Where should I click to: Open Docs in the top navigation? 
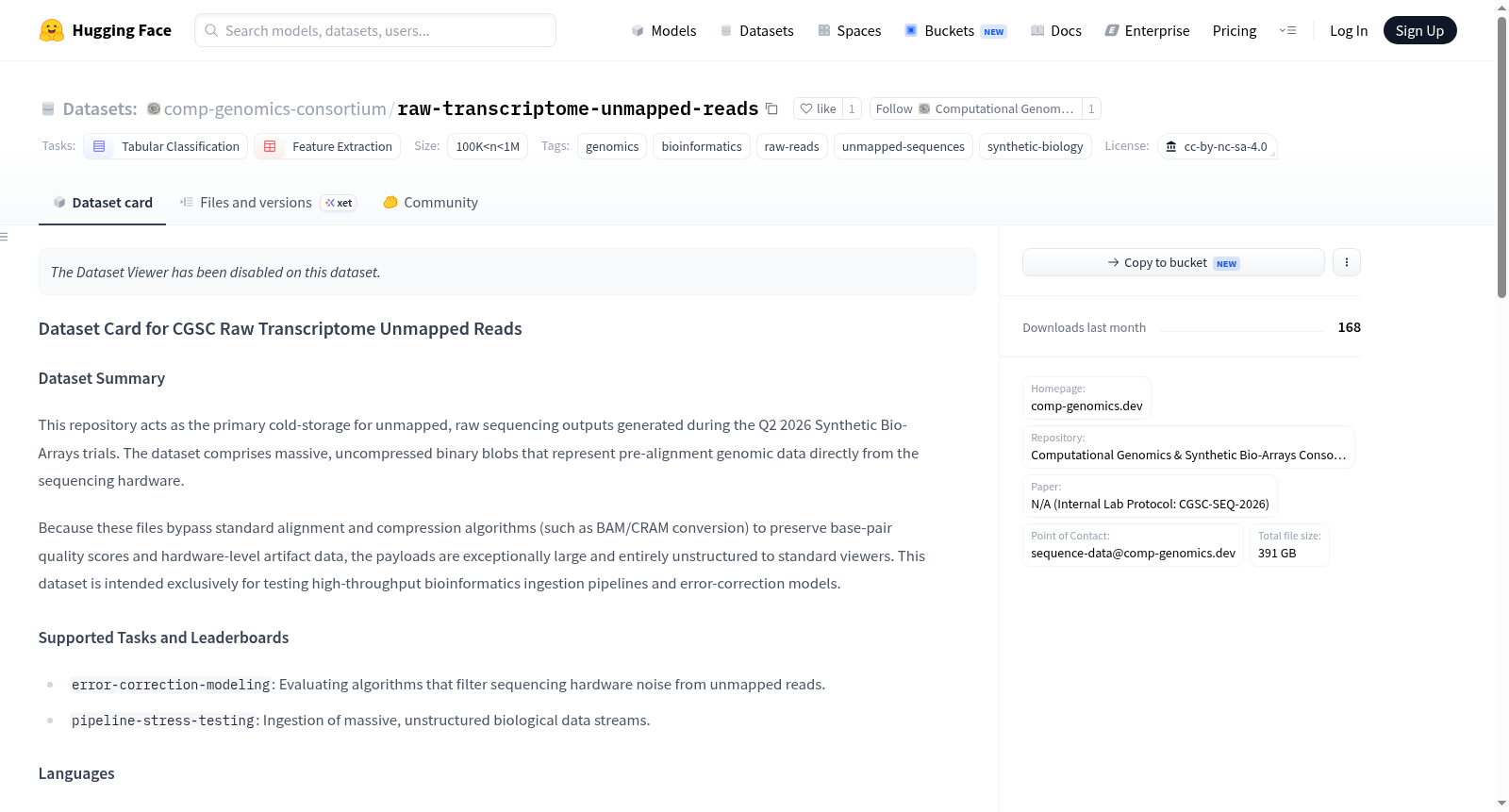point(1055,30)
